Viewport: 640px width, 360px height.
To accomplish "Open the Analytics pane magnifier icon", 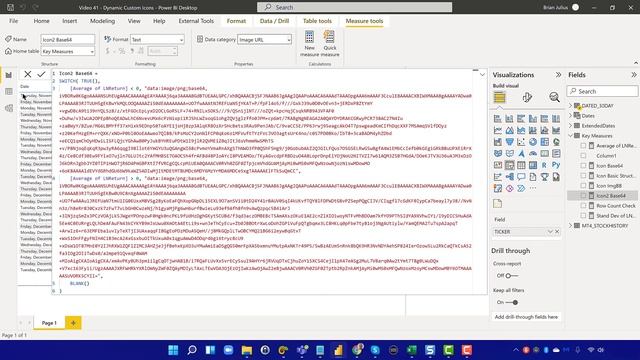I will tap(554, 97).
